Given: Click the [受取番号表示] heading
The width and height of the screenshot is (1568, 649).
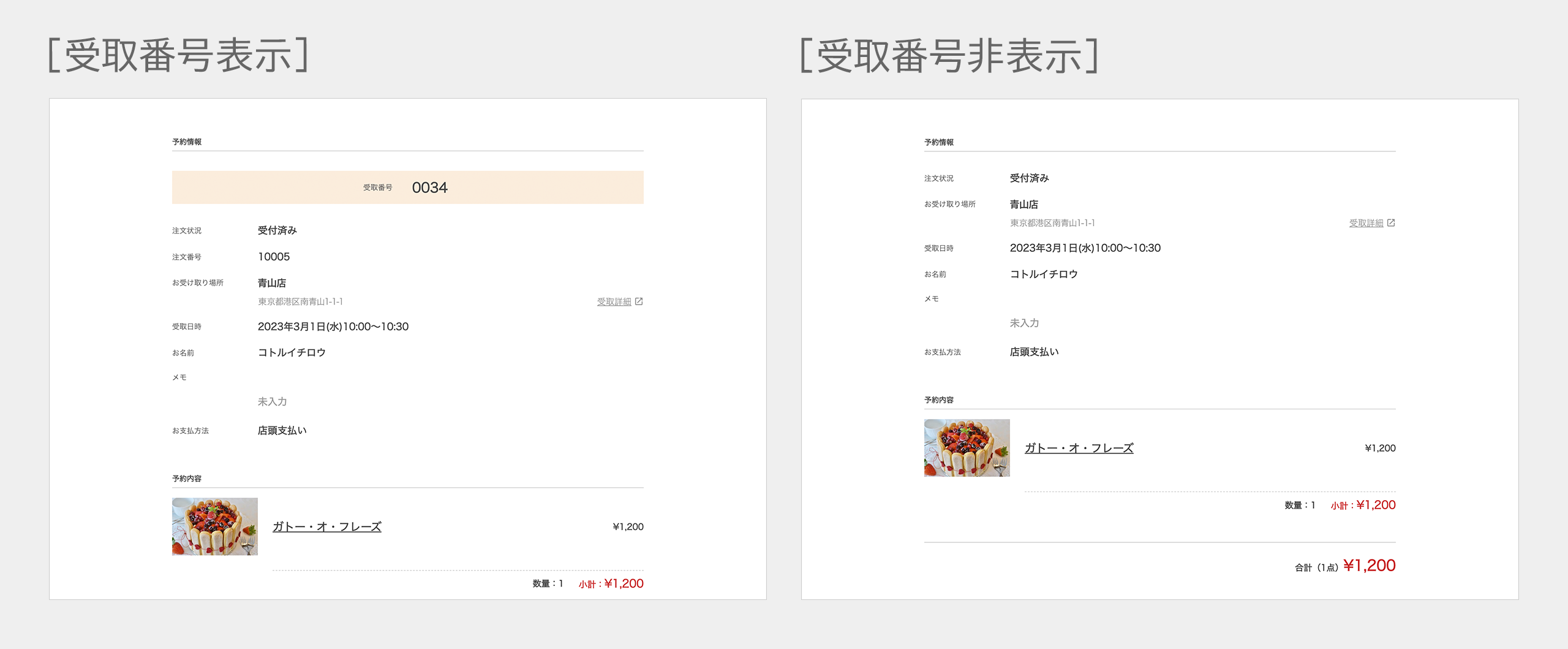Looking at the screenshot, I should click(178, 56).
